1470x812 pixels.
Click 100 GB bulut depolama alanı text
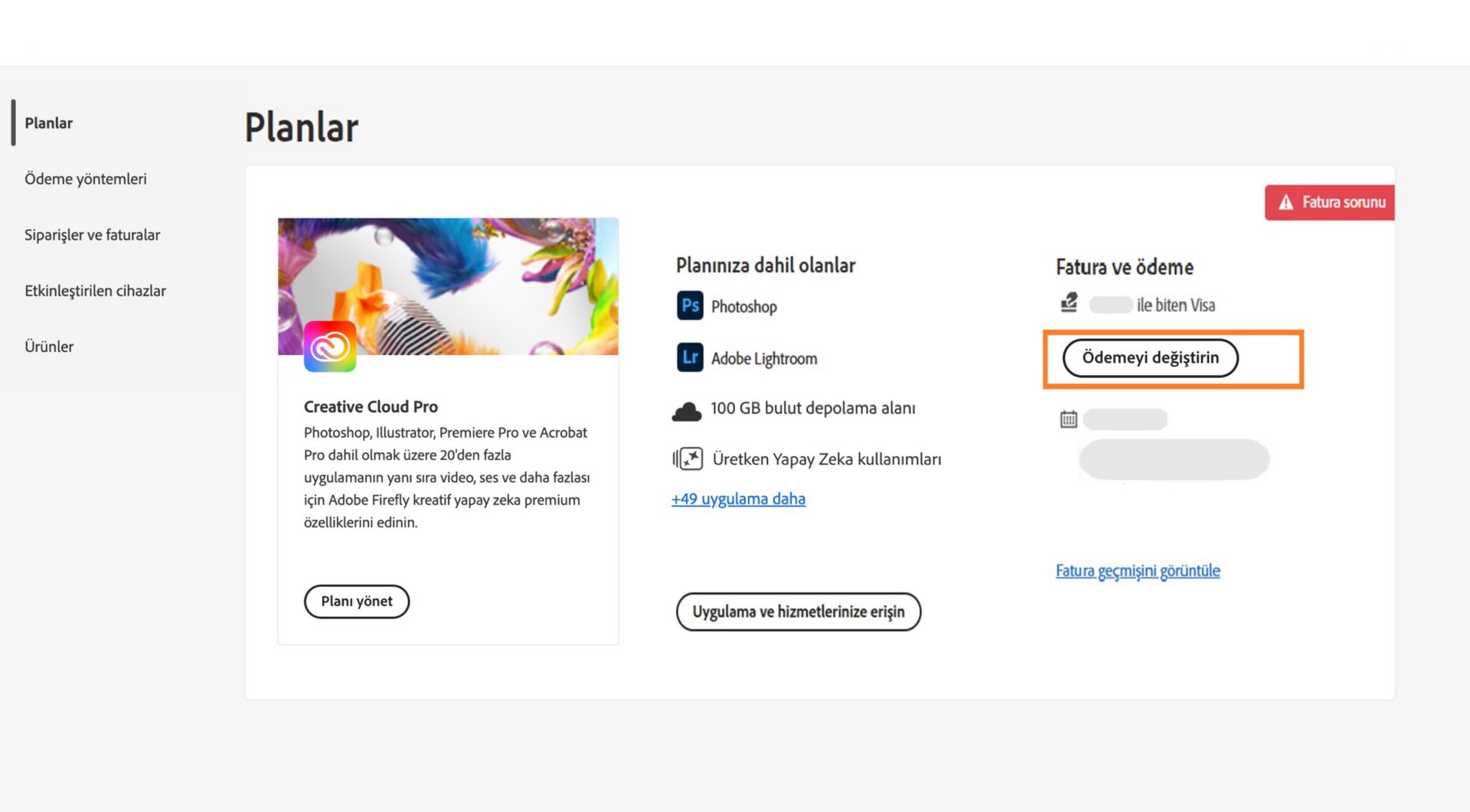(x=813, y=408)
